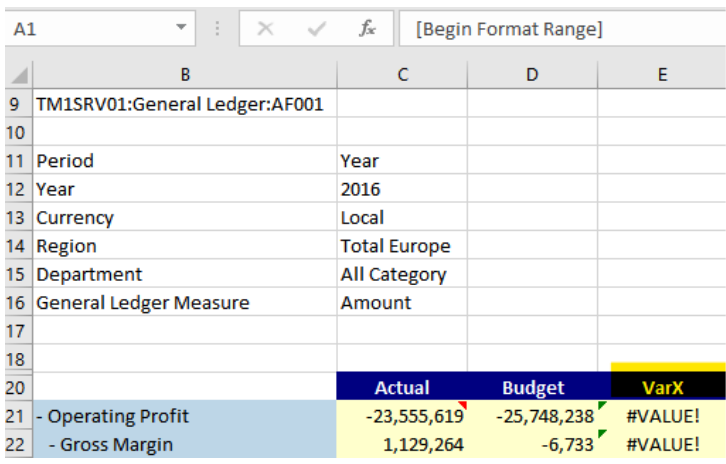726x464 pixels.
Task: Click the Name Box showing A1
Action: pyautogui.click(x=100, y=29)
